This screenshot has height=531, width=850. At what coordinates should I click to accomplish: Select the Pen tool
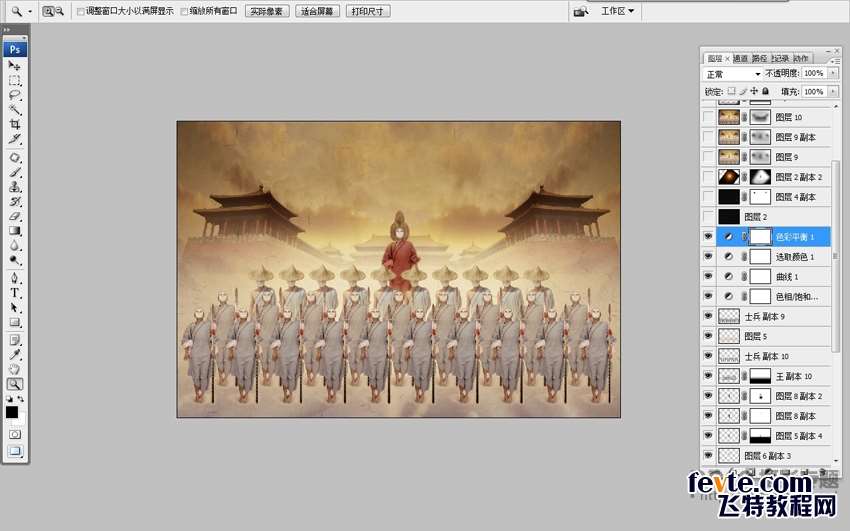(15, 279)
